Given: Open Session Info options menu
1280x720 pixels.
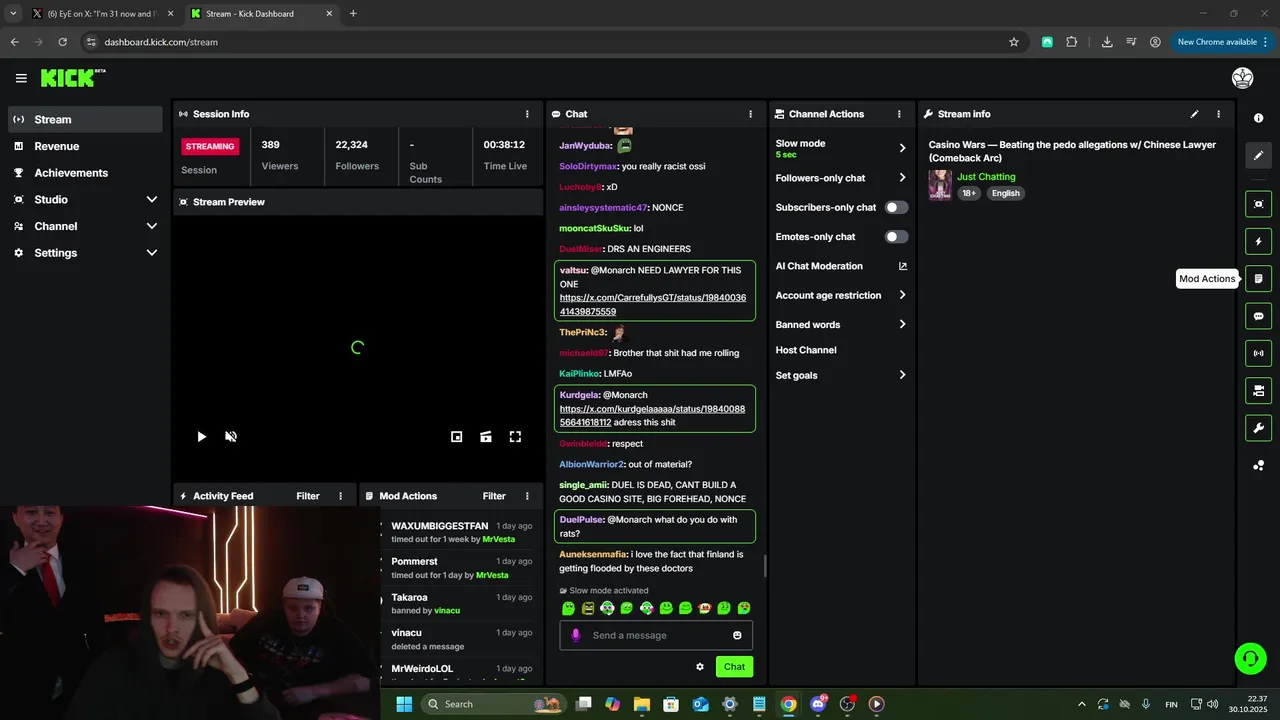Looking at the screenshot, I should 527,114.
